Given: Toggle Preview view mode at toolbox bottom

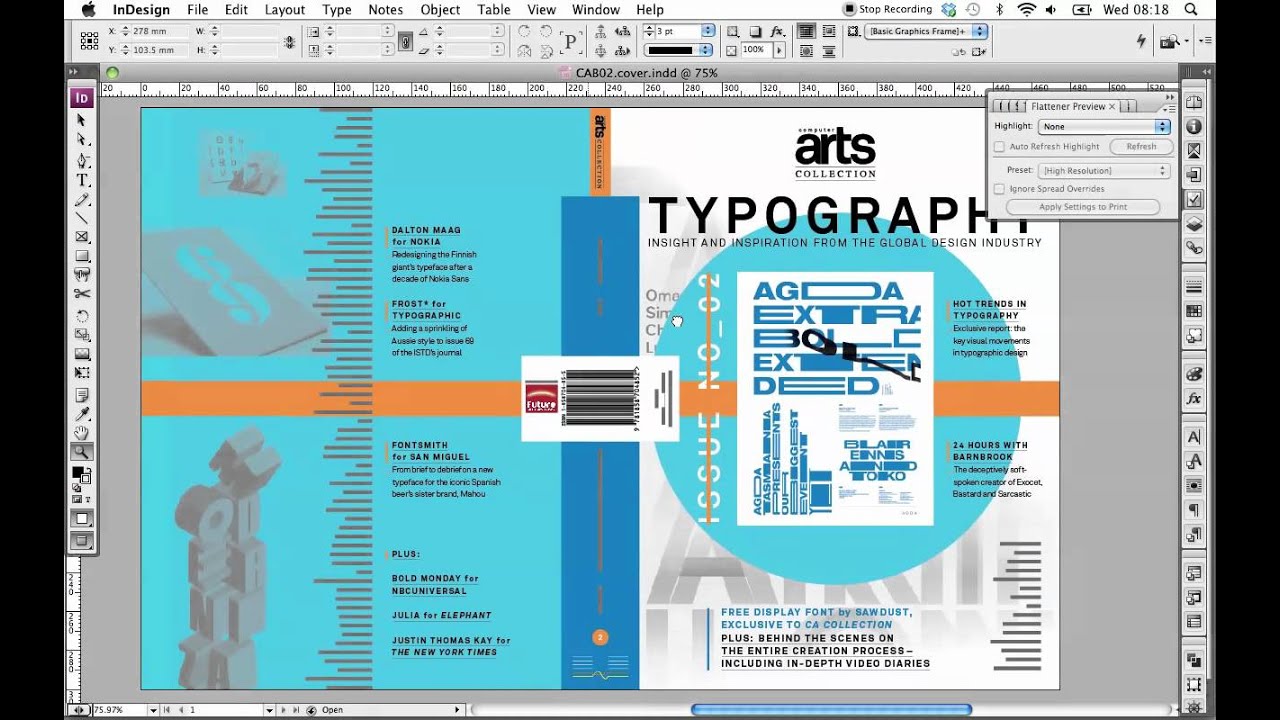Looking at the screenshot, I should click(x=82, y=541).
